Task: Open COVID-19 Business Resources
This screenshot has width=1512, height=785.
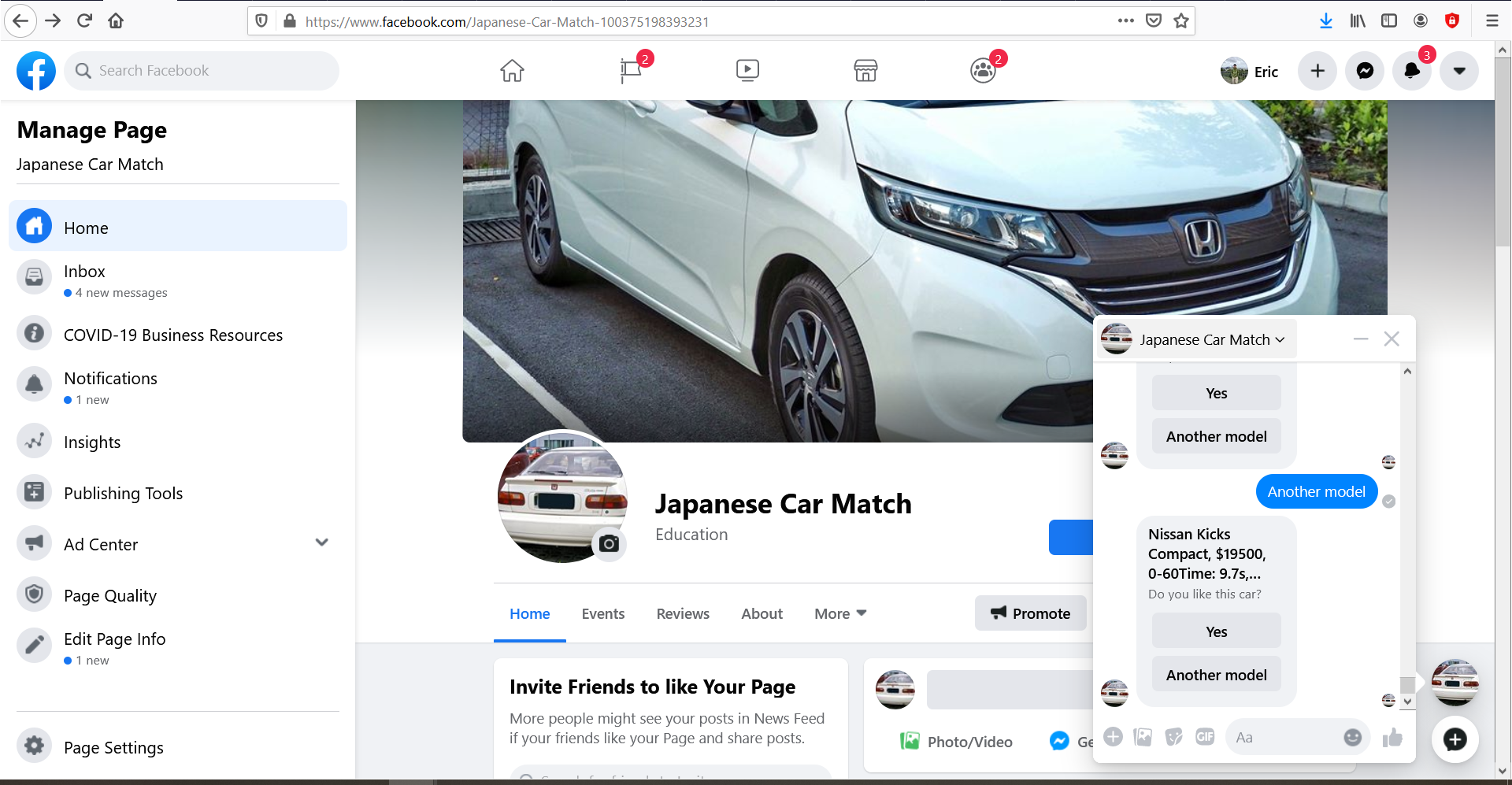Action: click(178, 335)
